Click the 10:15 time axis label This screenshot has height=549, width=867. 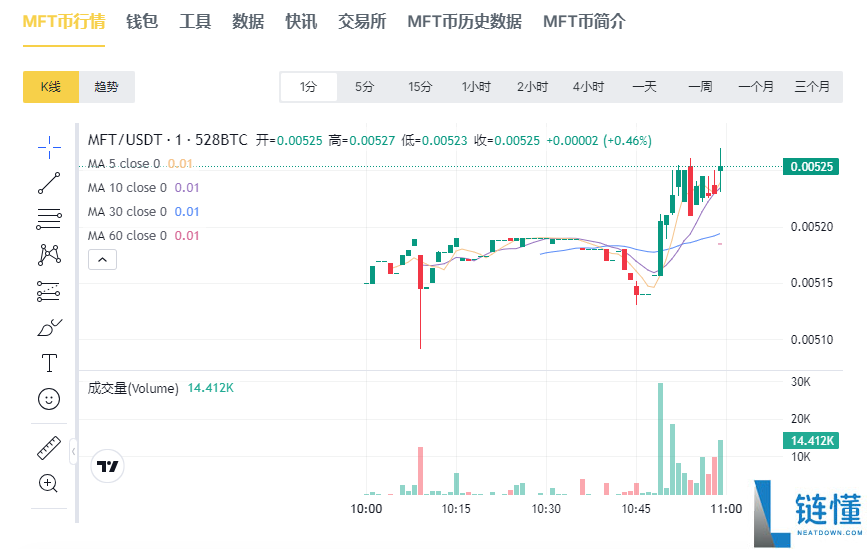(456, 509)
